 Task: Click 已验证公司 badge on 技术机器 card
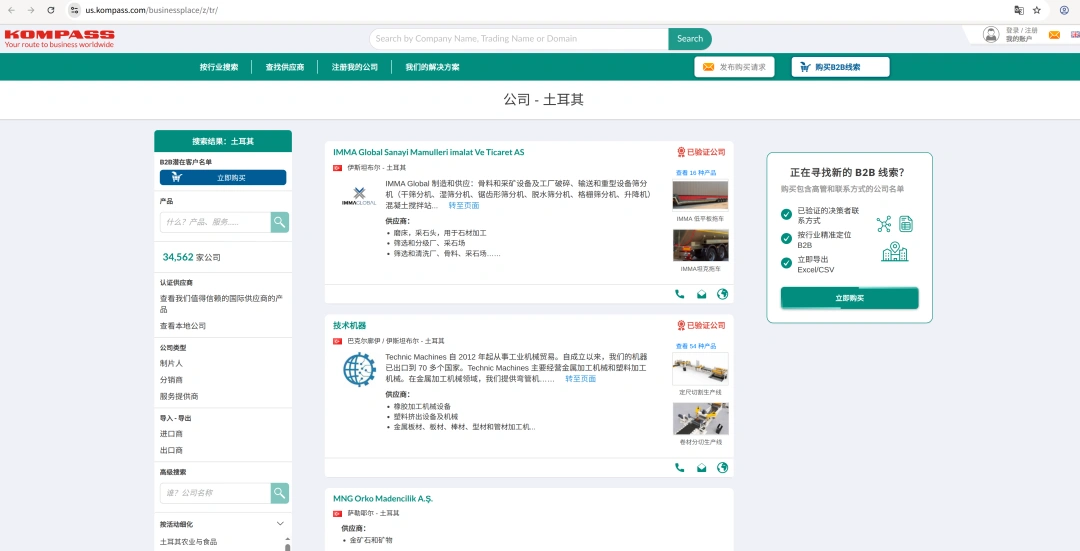(x=701, y=325)
